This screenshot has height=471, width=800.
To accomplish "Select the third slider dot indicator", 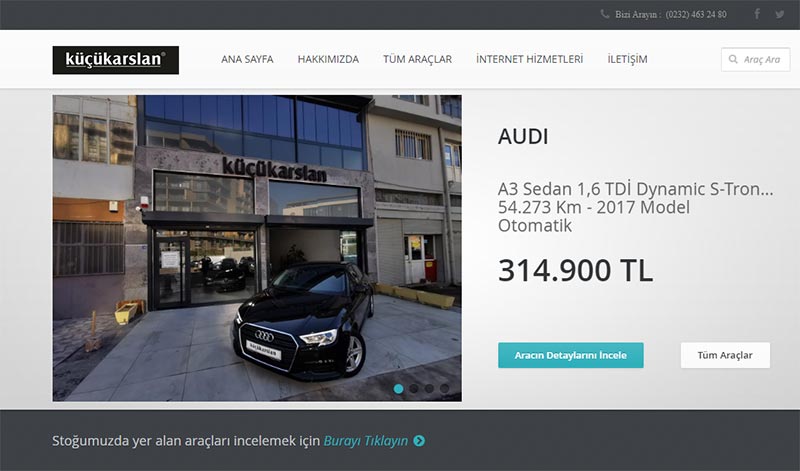I will click(x=429, y=389).
